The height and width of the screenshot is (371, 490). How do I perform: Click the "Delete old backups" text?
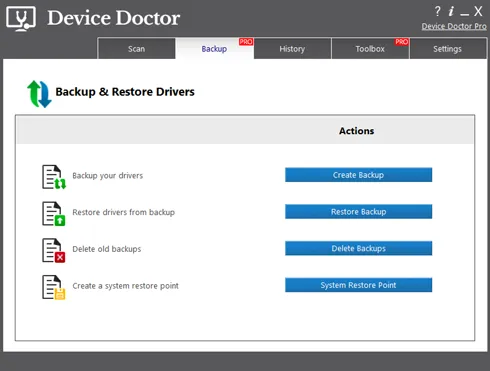tap(107, 249)
